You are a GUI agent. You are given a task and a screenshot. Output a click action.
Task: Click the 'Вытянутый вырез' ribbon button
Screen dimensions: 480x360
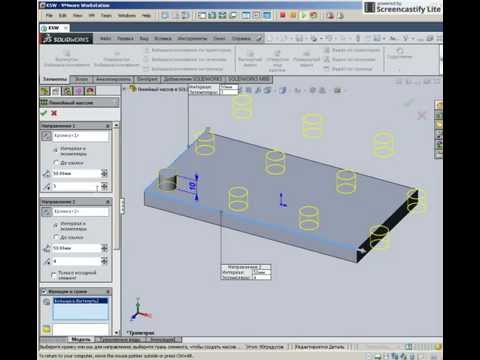(250, 59)
